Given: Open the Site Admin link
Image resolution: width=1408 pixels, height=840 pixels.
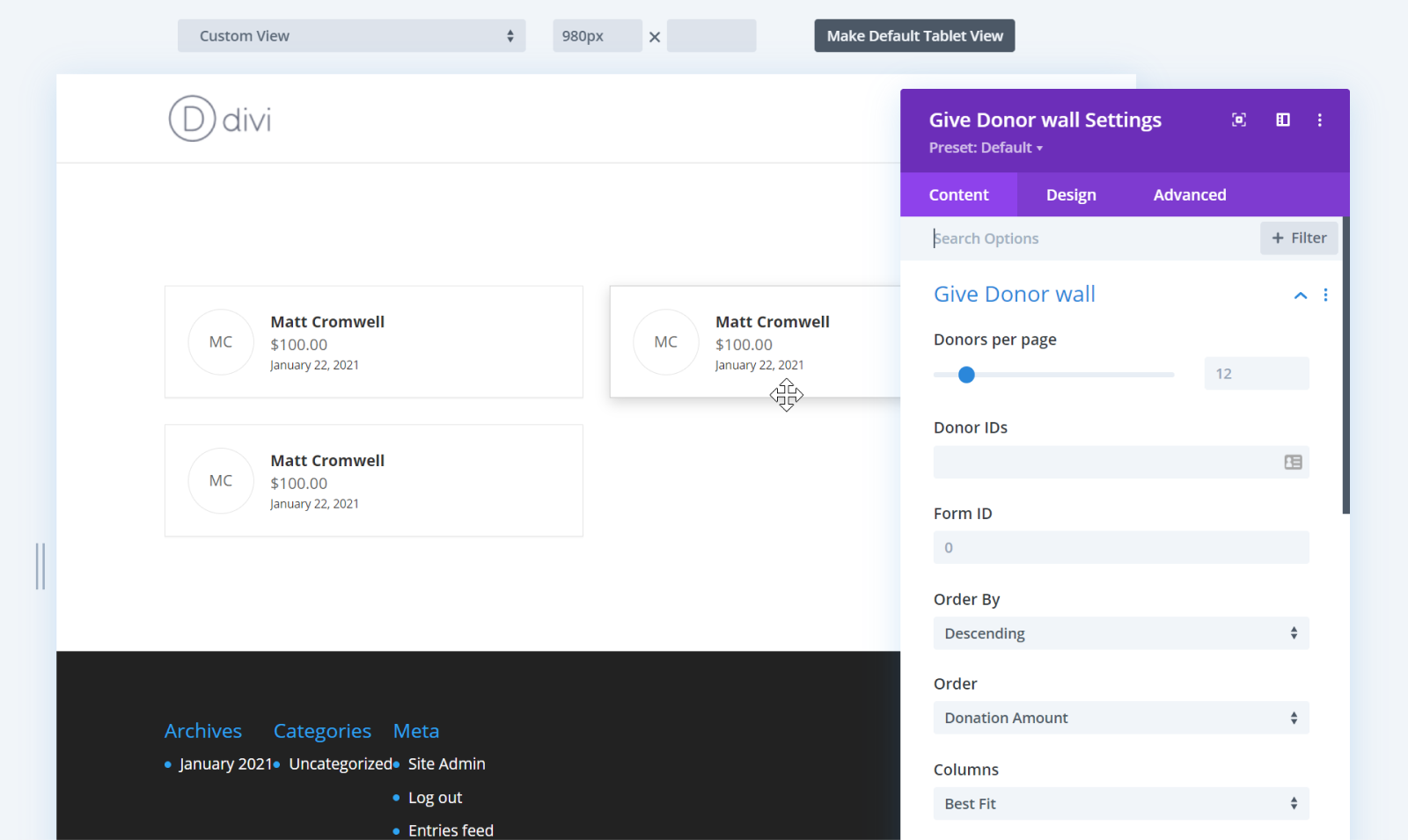Looking at the screenshot, I should 447,764.
